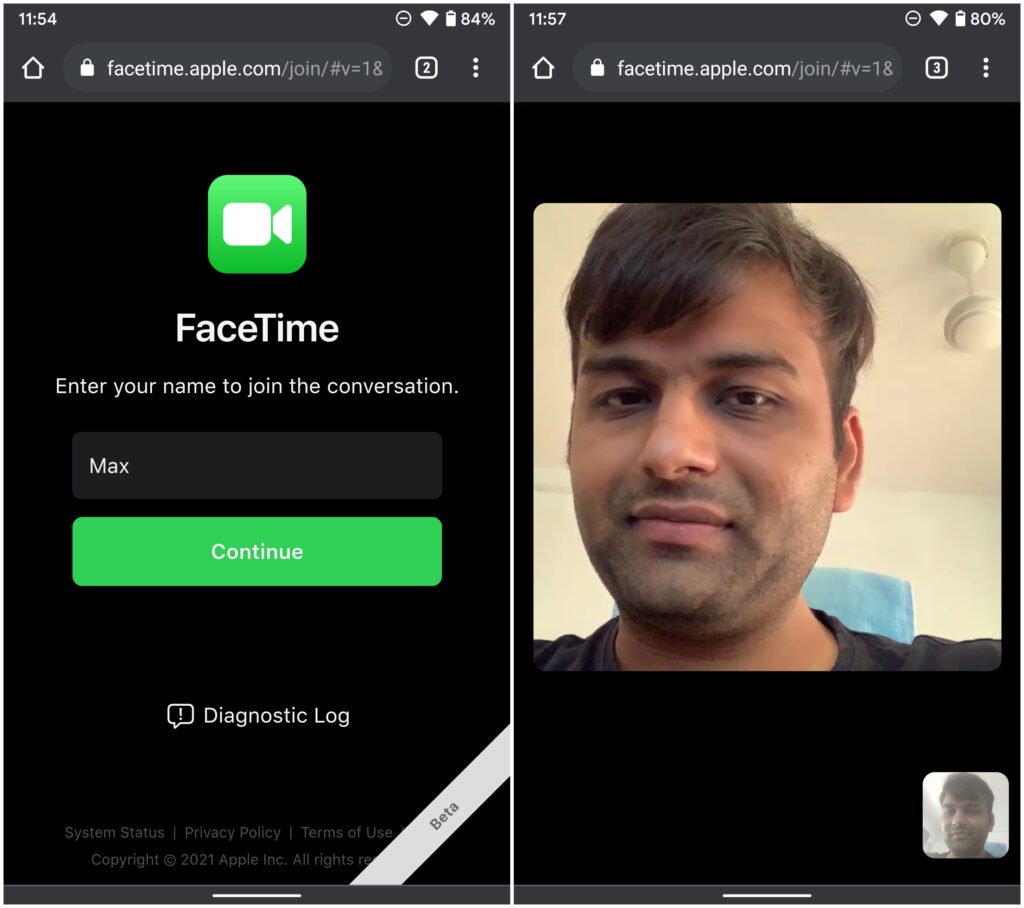This screenshot has height=908, width=1024.
Task: Open the Diagnostic Log text link
Action: pos(276,716)
